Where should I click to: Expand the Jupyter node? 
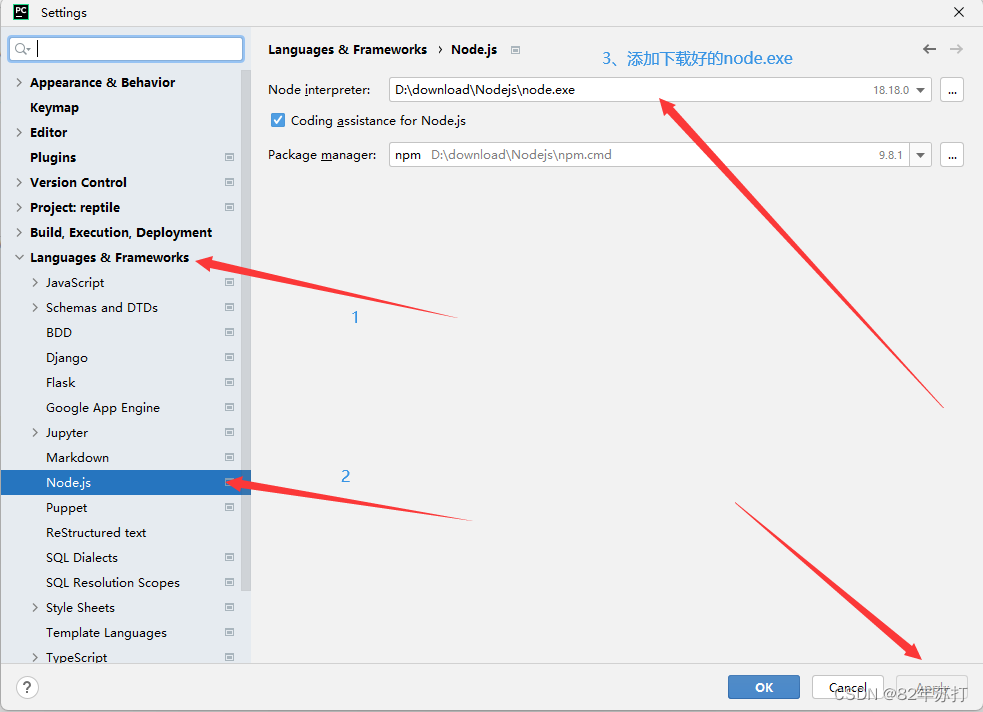[x=35, y=432]
